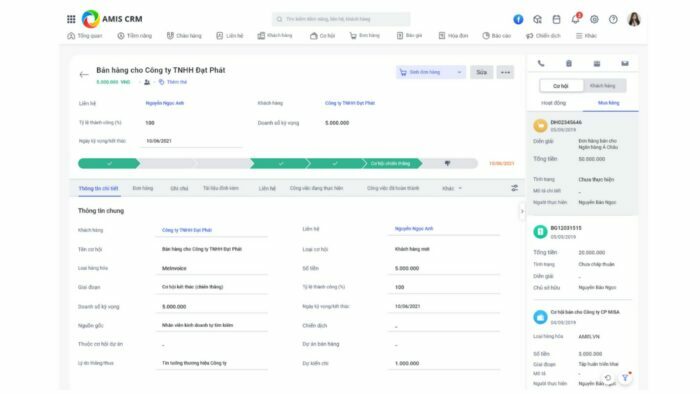Select the Báo cáo menu item
Image resolution: width=700 pixels, height=394 pixels.
496,36
